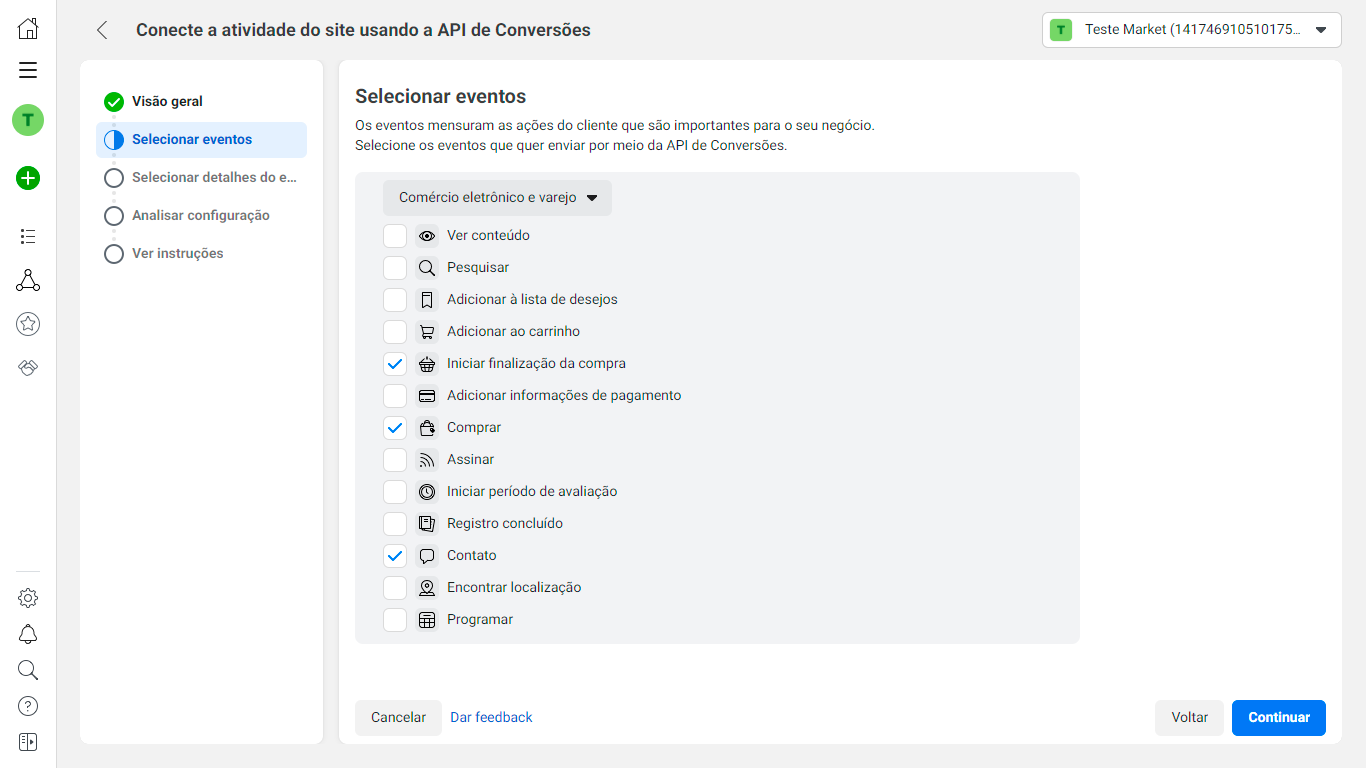Enable the Adicionar ao carrinho checkbox

[x=395, y=332]
